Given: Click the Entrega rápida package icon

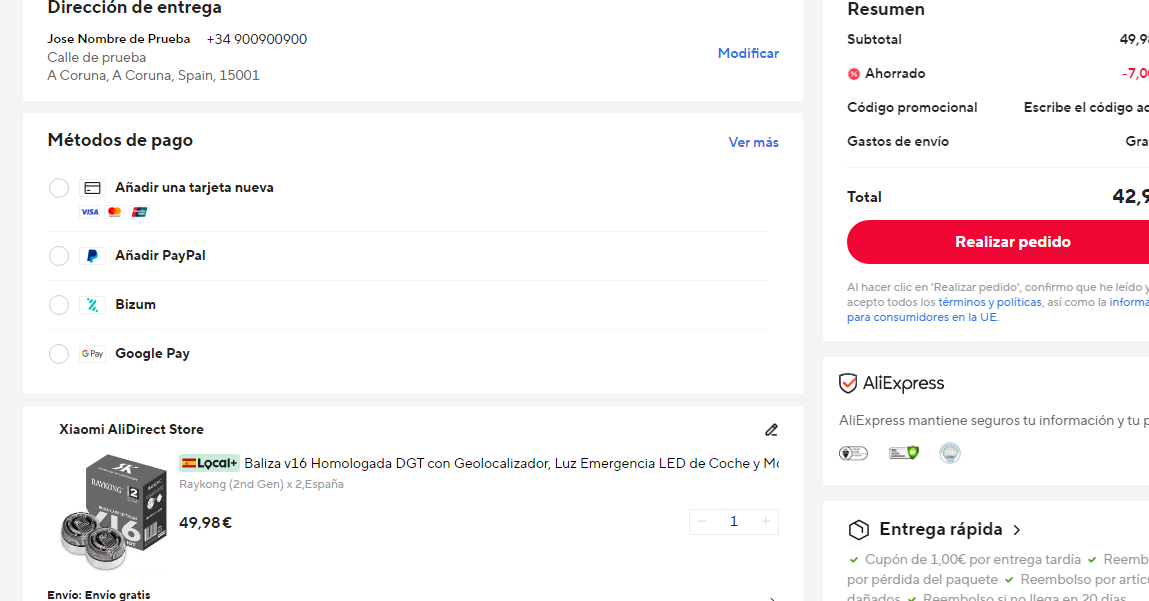Looking at the screenshot, I should (859, 529).
